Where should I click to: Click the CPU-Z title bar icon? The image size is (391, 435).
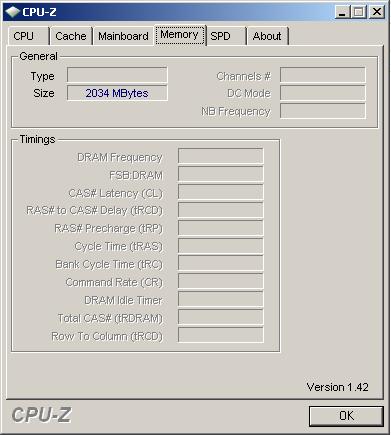point(12,12)
